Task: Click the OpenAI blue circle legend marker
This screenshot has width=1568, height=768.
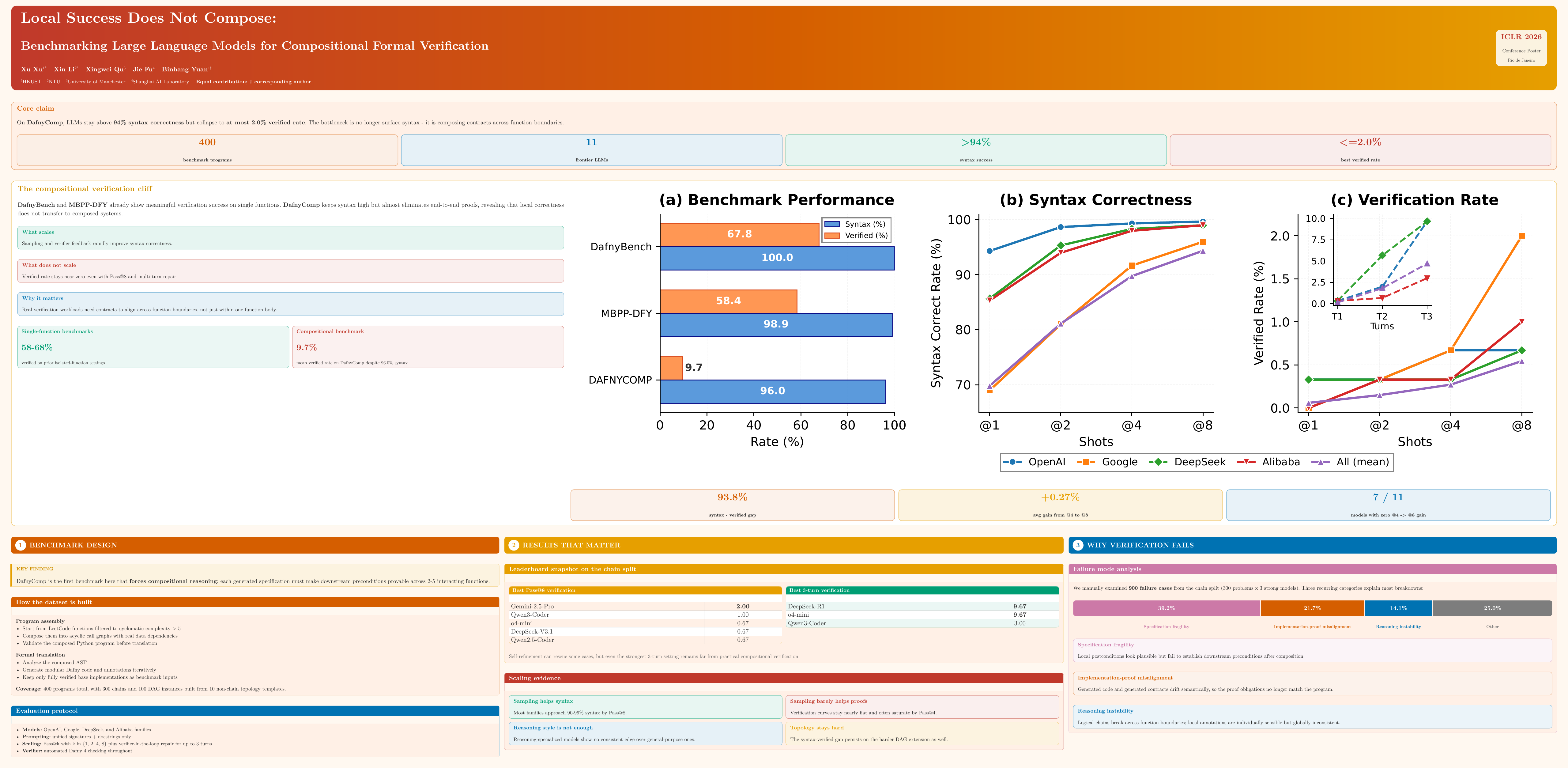Action: (1012, 462)
